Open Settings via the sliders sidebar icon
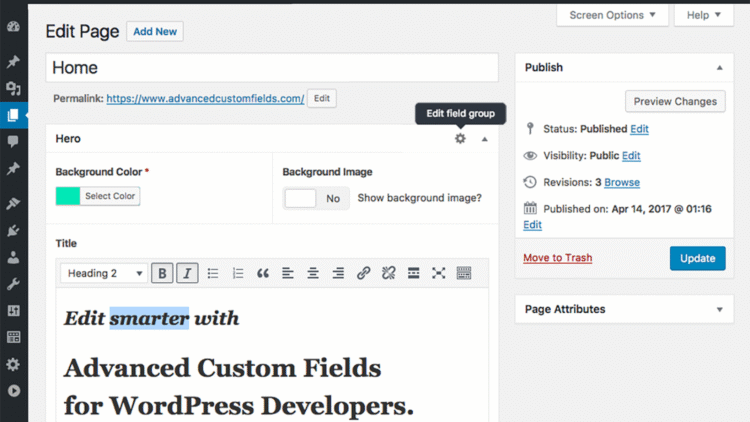 click(13, 311)
